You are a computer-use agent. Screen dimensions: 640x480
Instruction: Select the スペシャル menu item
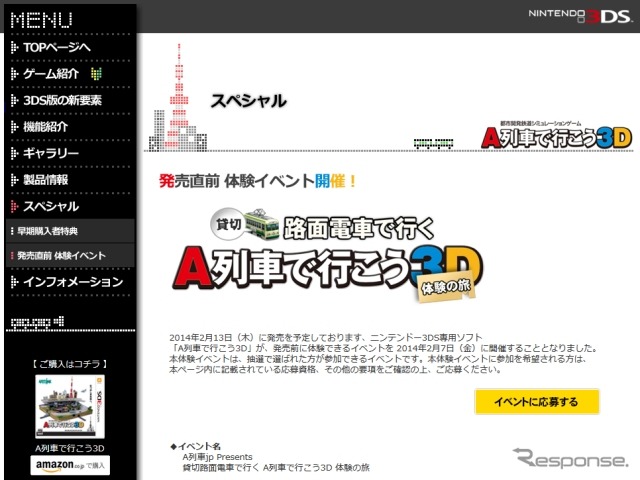51,206
